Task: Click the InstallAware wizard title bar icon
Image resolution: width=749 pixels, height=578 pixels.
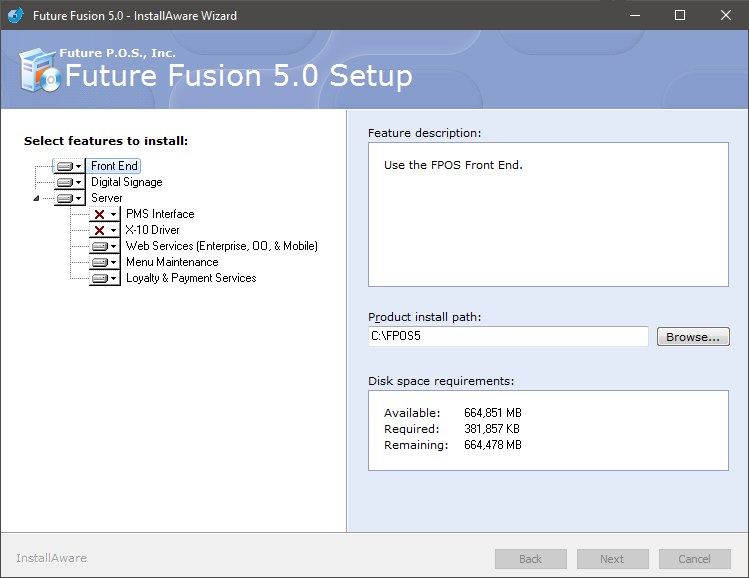Action: (16, 15)
